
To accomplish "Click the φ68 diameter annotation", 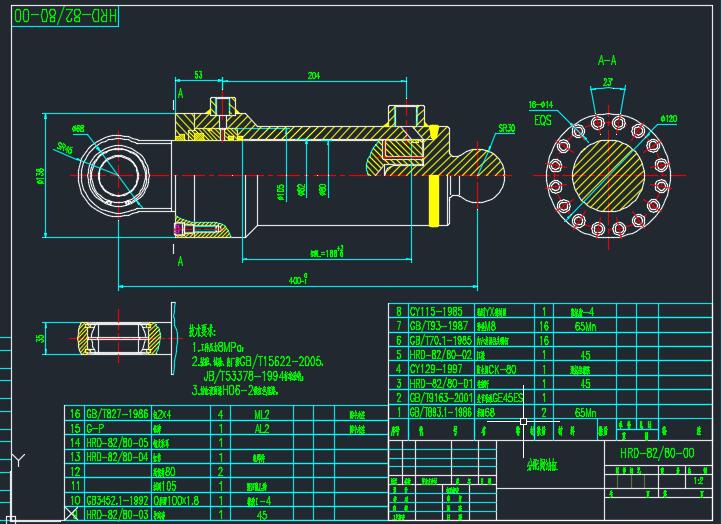I will pos(78,128).
